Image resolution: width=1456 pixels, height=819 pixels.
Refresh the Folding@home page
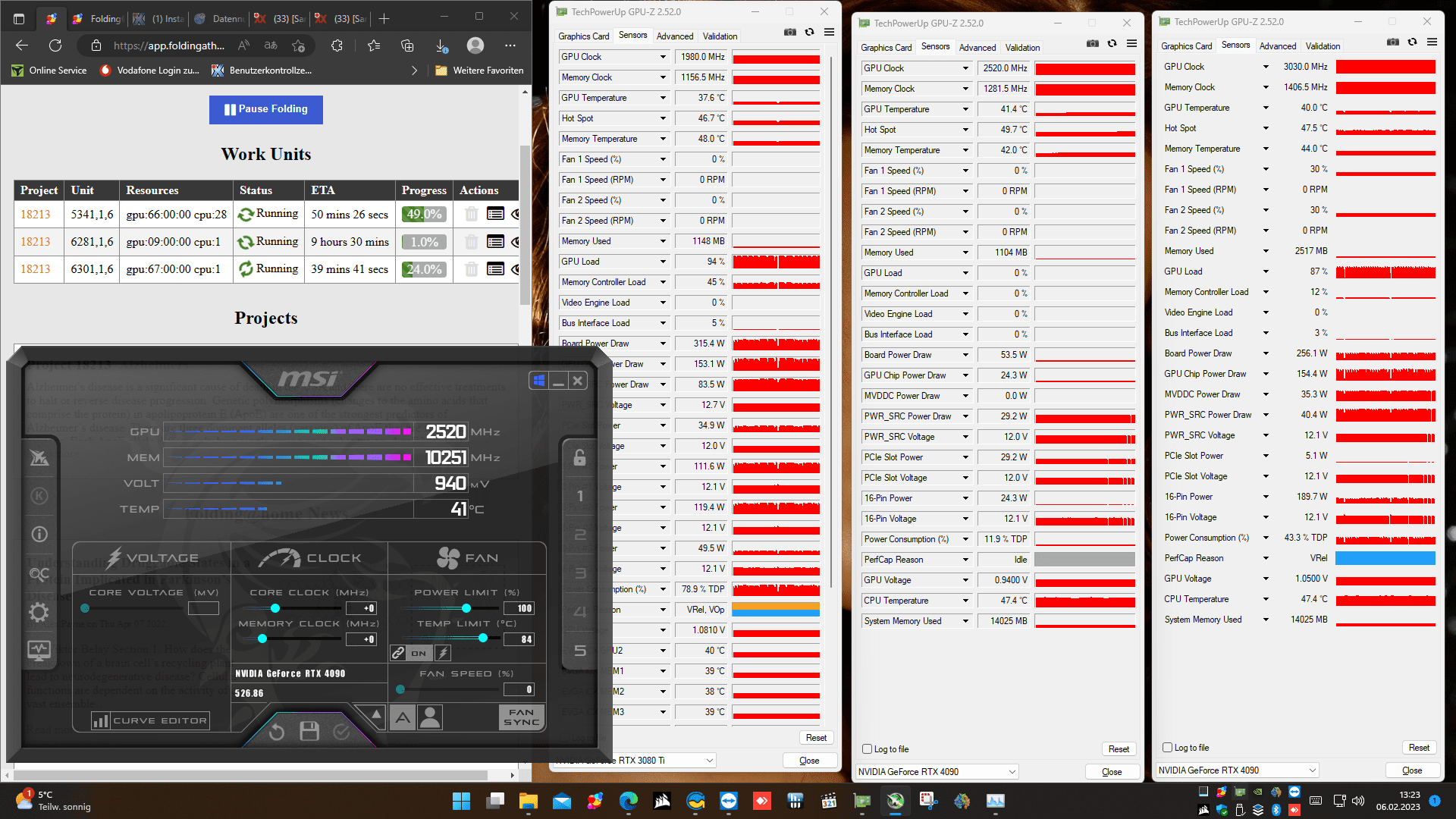pos(55,45)
